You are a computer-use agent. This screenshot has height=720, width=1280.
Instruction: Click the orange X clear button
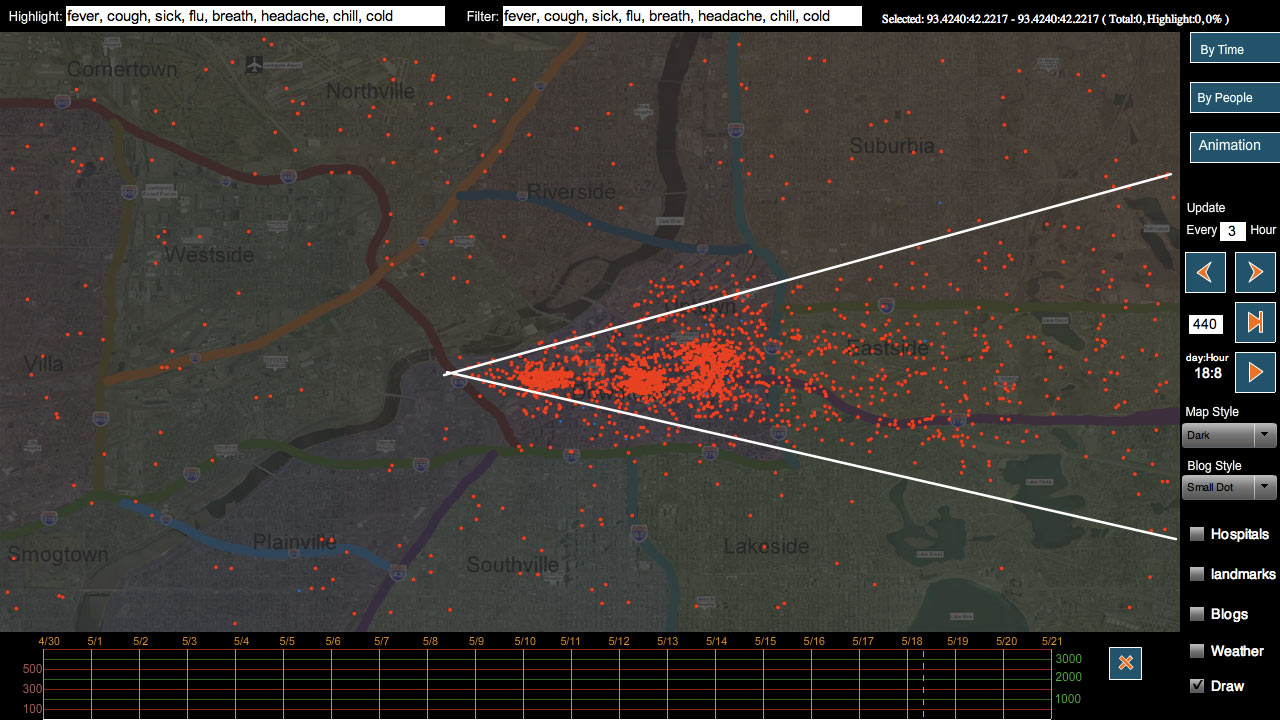(x=1125, y=662)
